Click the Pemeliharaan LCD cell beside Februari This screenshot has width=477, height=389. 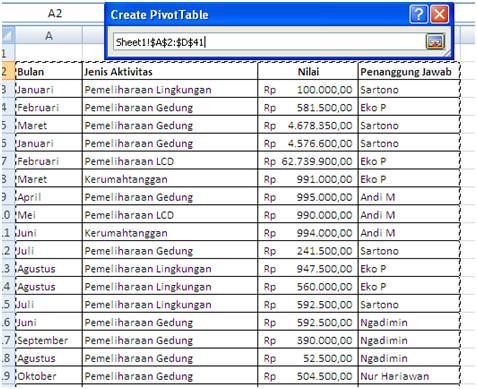(170, 162)
